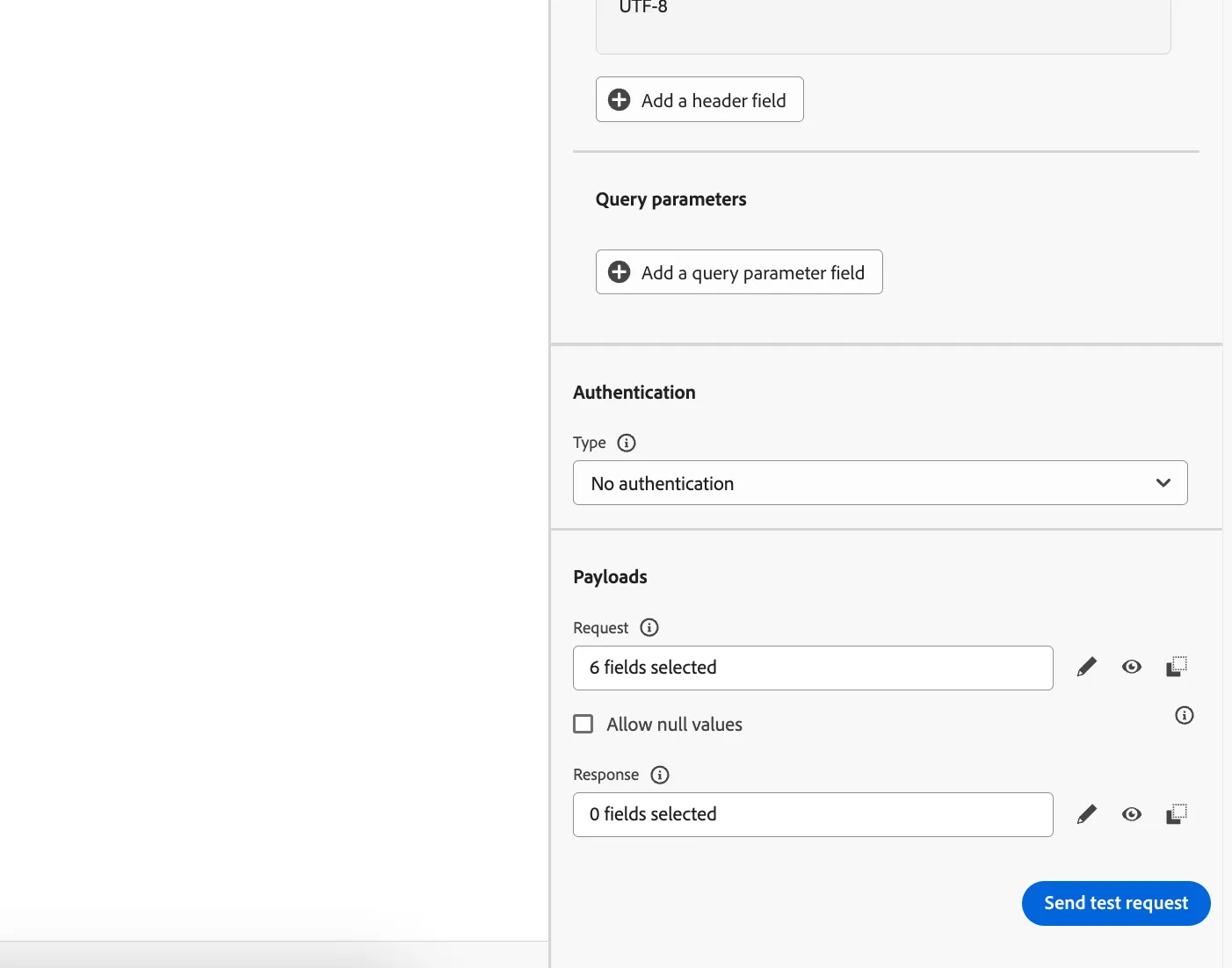Click the Request field showing 6 fields selected
The height and width of the screenshot is (968, 1232).
[x=813, y=668]
